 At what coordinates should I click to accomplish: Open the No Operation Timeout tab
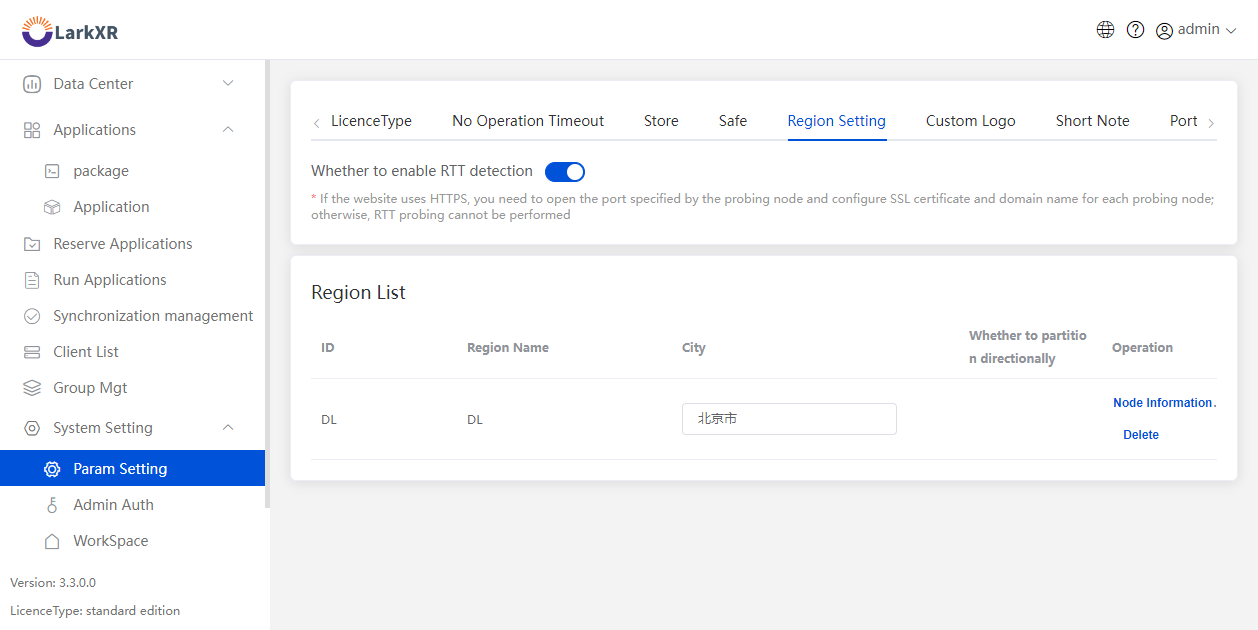pyautogui.click(x=528, y=121)
